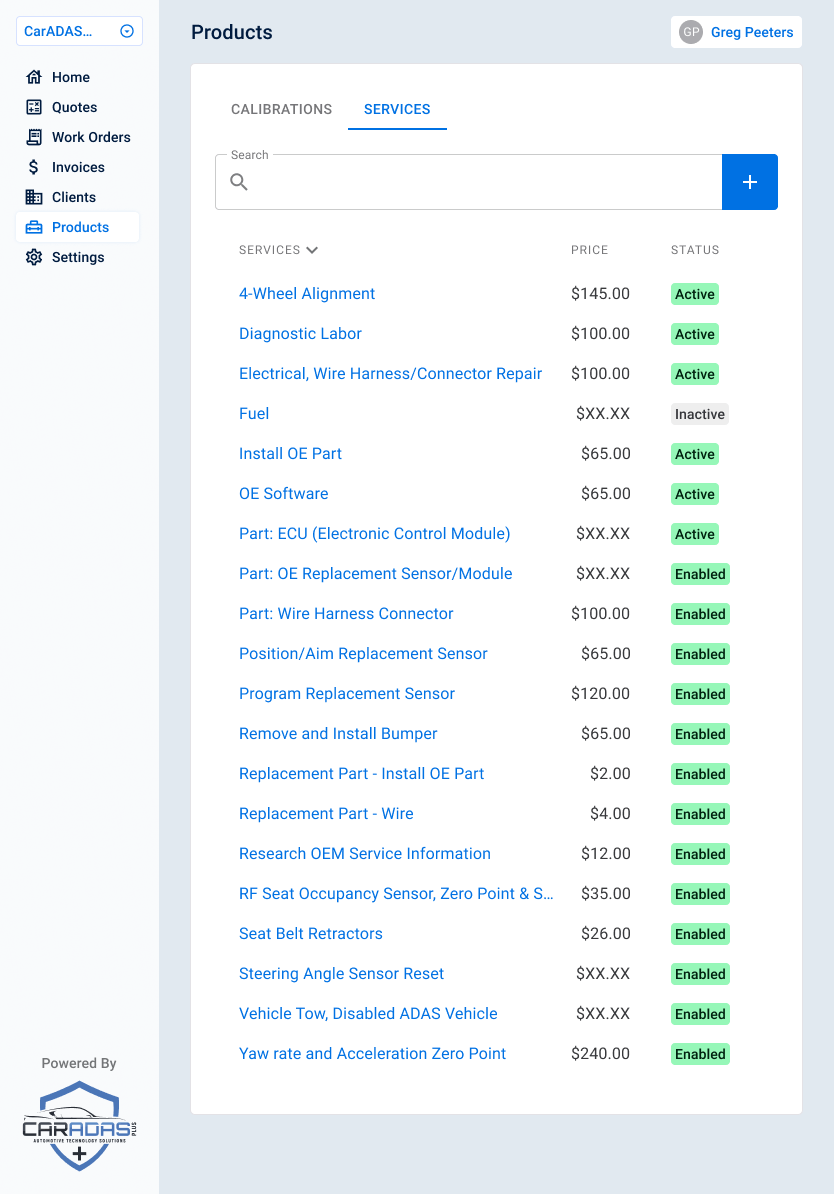
Task: Open Yaw rate and Acceleration Zero Point
Action: coord(372,1054)
